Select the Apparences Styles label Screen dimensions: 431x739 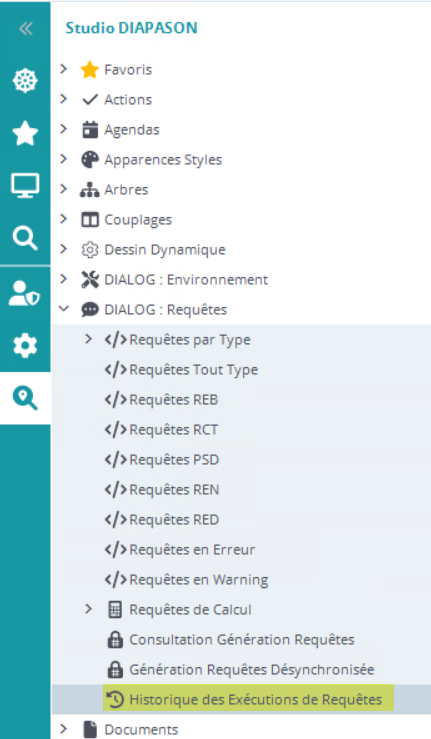click(163, 160)
